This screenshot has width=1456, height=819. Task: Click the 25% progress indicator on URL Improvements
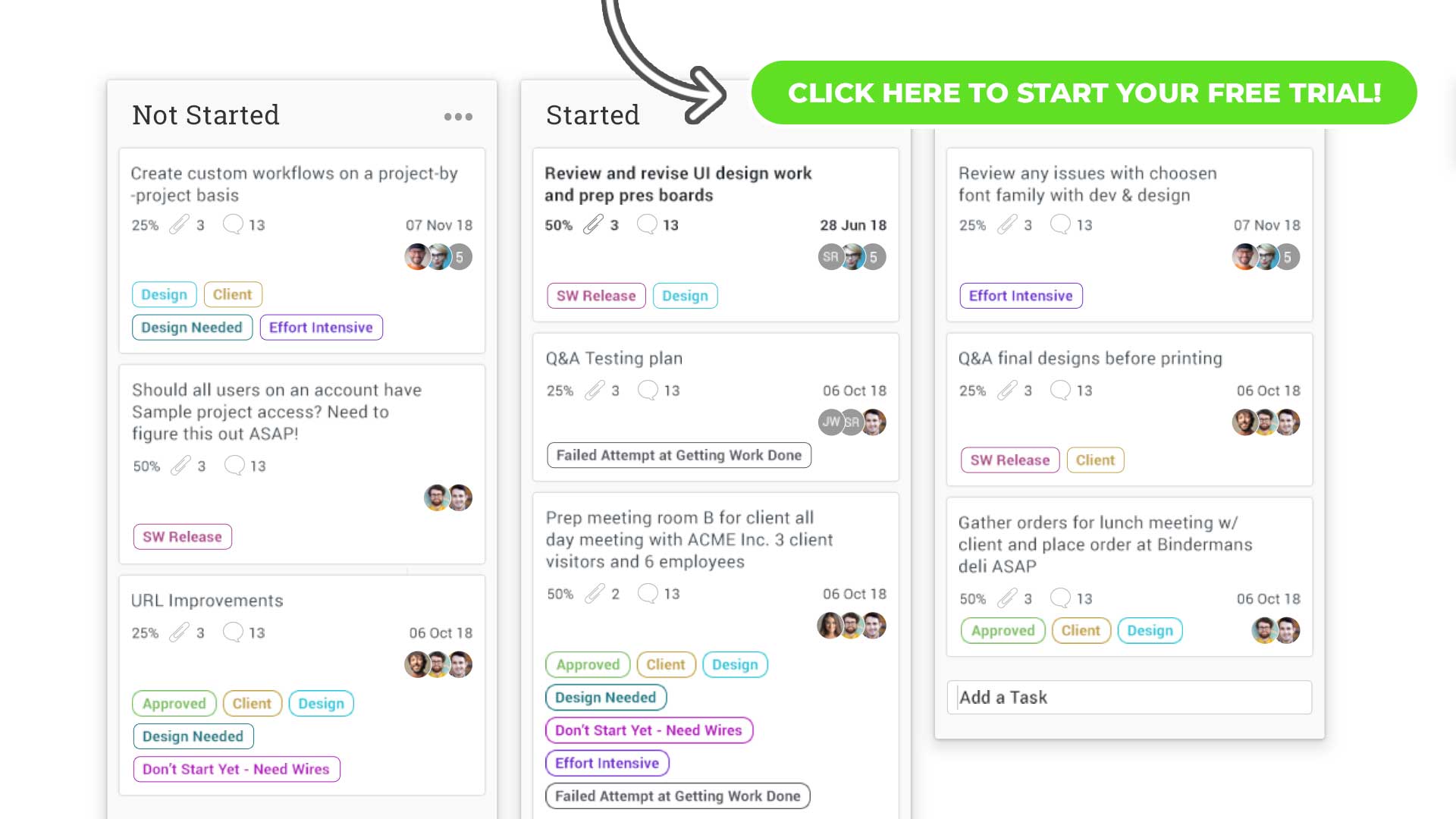coord(145,632)
